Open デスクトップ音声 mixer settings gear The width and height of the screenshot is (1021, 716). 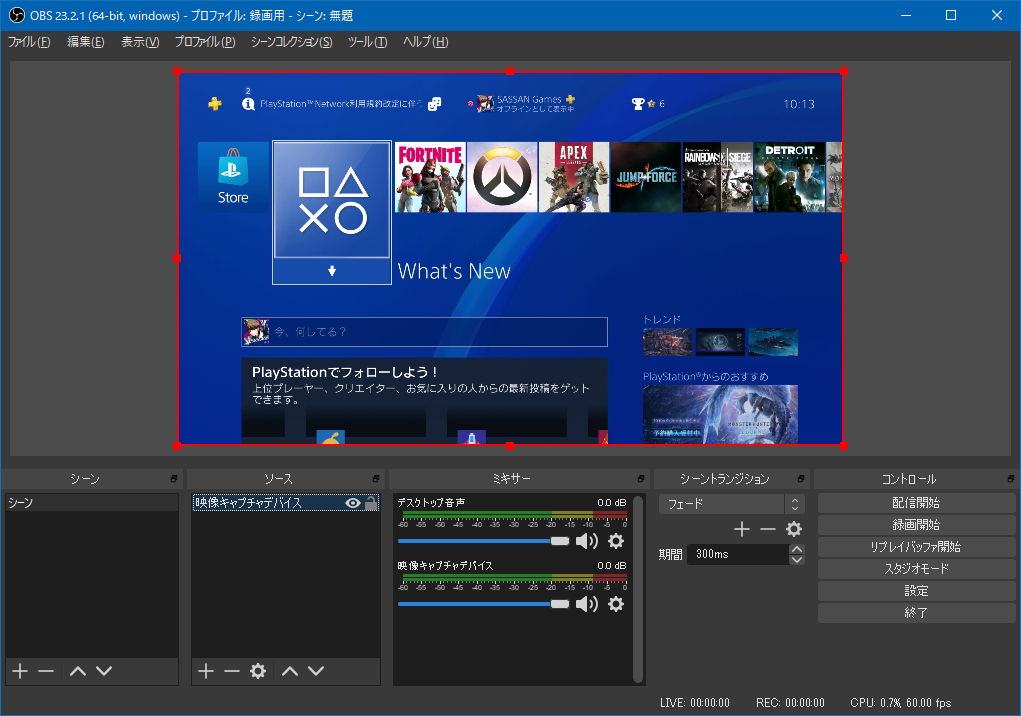point(616,541)
